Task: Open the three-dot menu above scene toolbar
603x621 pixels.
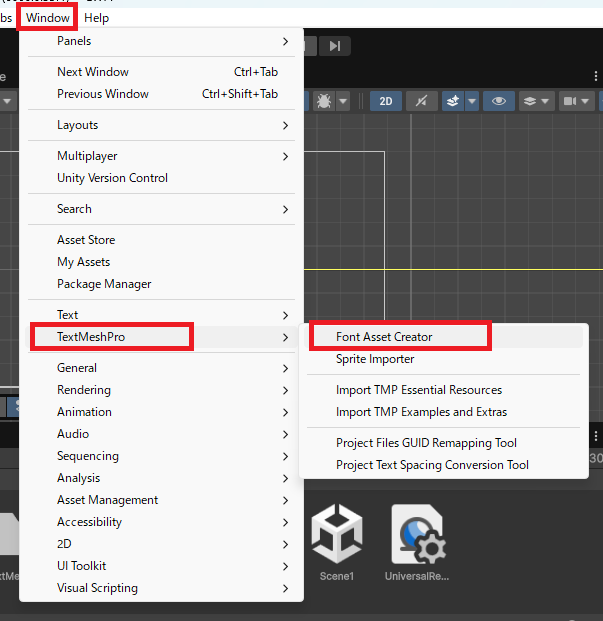Action: pyautogui.click(x=595, y=76)
